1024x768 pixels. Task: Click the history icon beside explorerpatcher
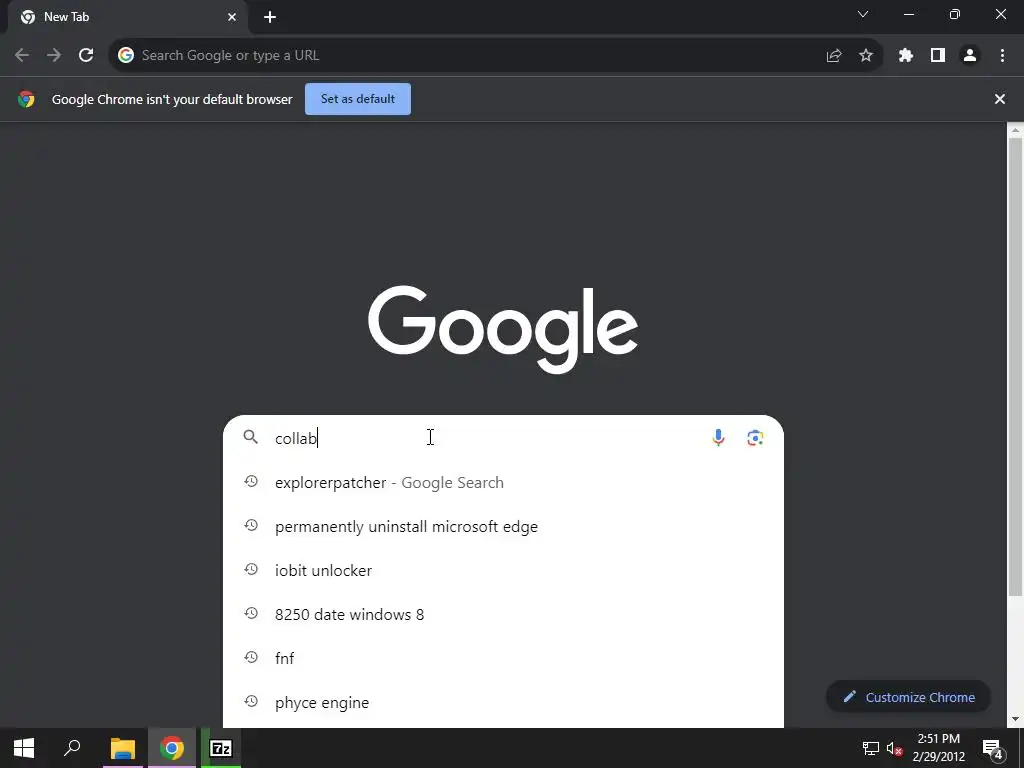coord(251,482)
